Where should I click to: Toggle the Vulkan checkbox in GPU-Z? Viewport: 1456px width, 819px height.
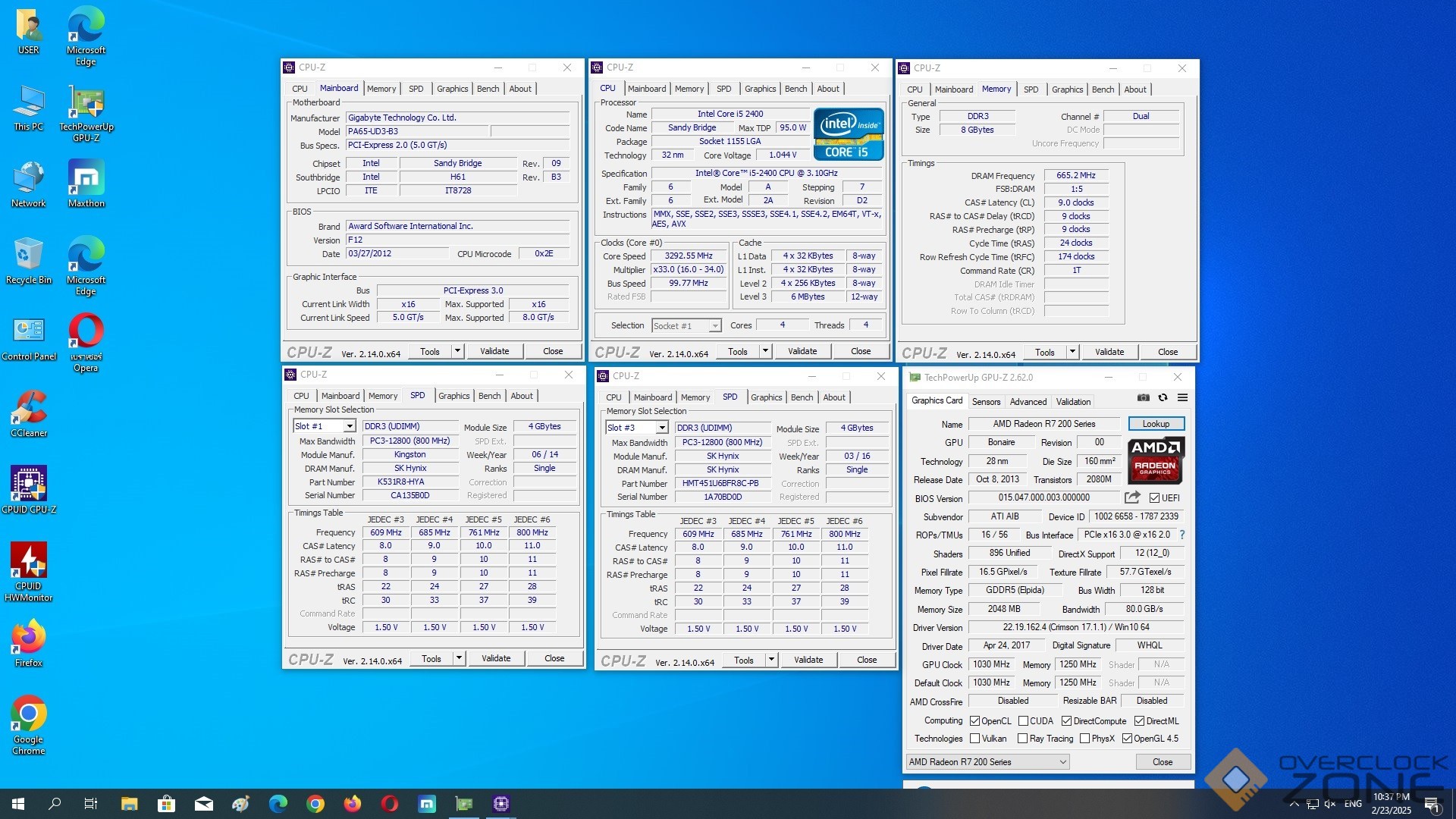976,739
